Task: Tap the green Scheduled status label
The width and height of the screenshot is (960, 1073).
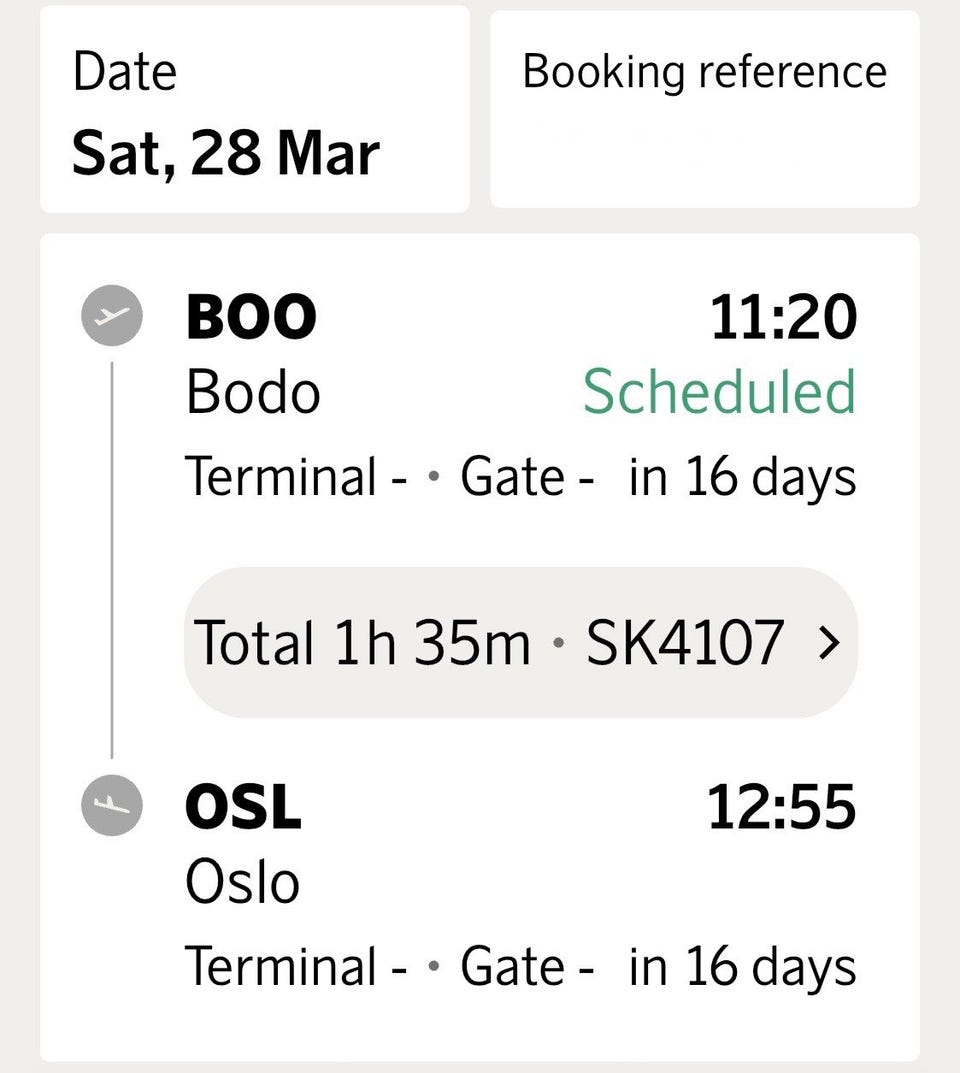Action: coord(719,392)
